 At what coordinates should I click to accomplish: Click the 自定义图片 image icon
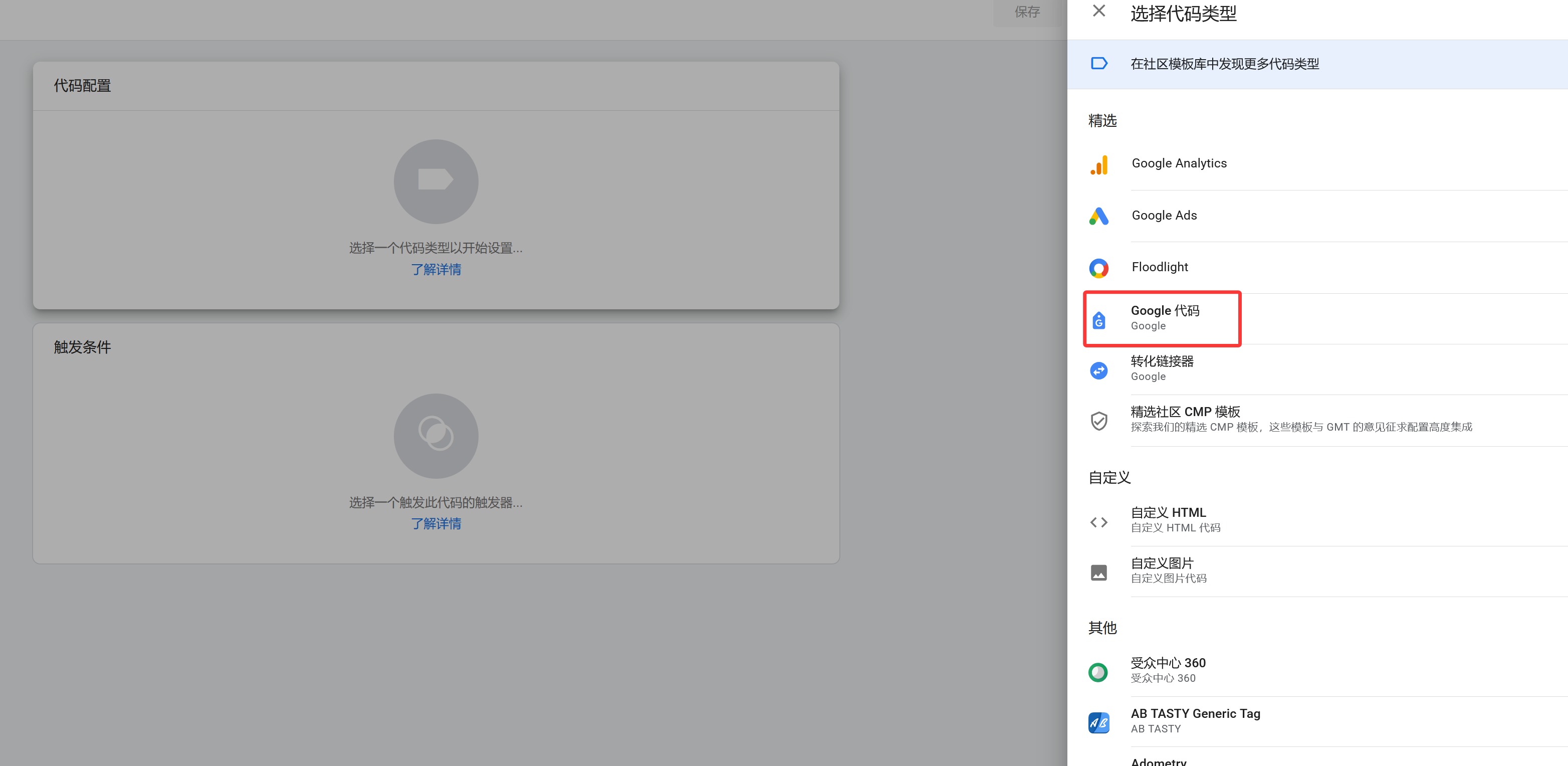[x=1098, y=572]
